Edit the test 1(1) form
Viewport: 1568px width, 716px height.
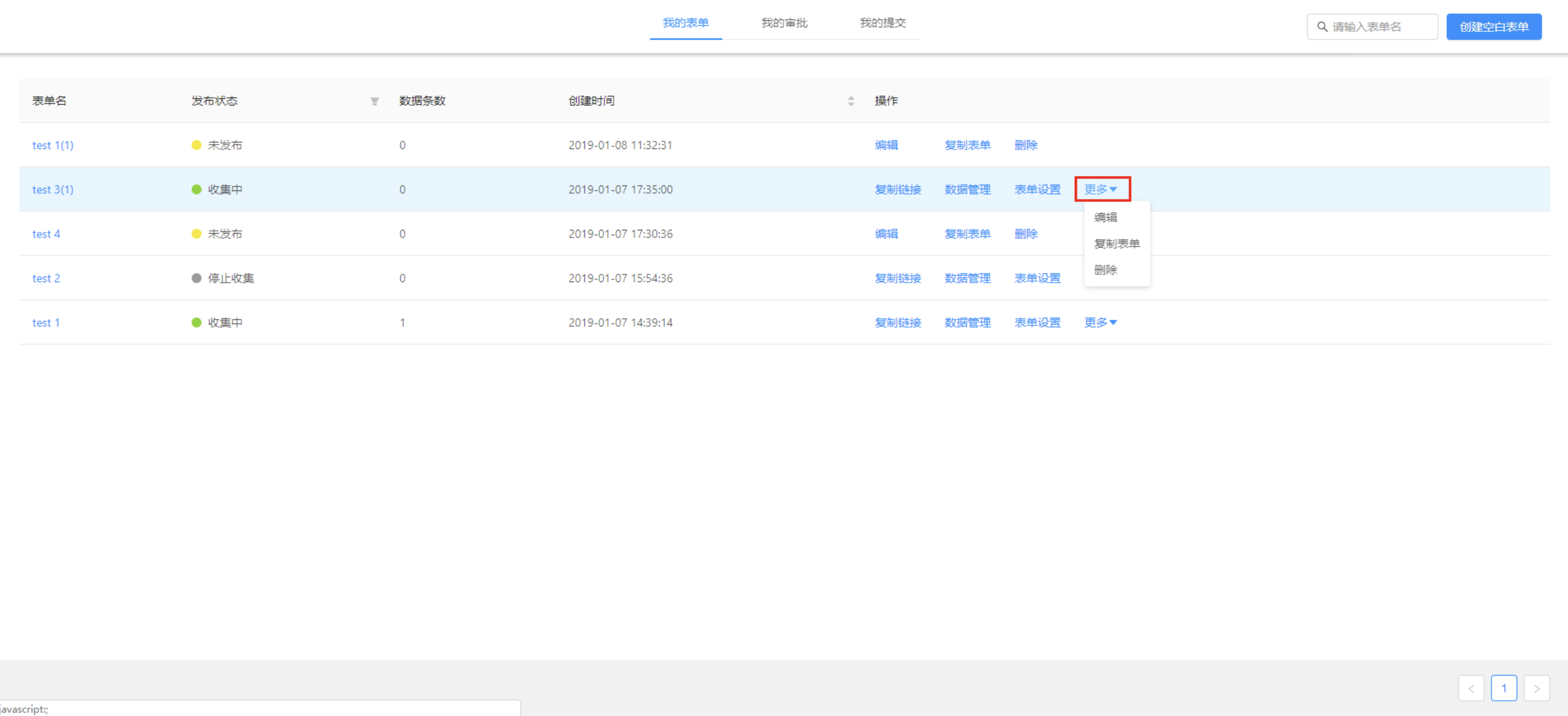(x=886, y=146)
